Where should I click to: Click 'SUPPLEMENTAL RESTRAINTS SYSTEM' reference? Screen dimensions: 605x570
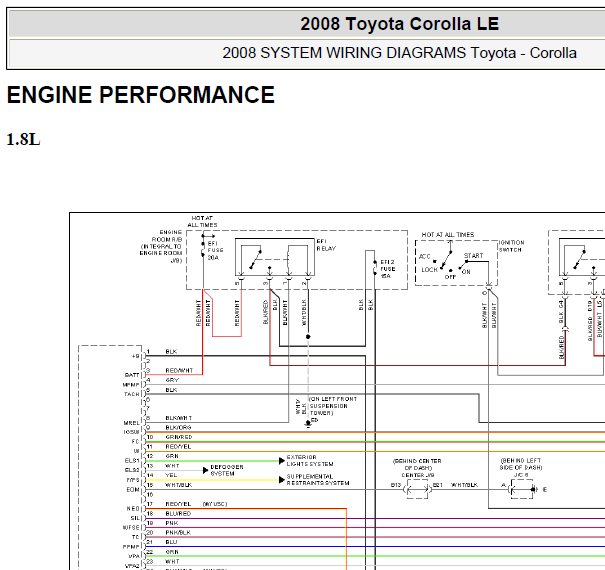click(x=318, y=480)
